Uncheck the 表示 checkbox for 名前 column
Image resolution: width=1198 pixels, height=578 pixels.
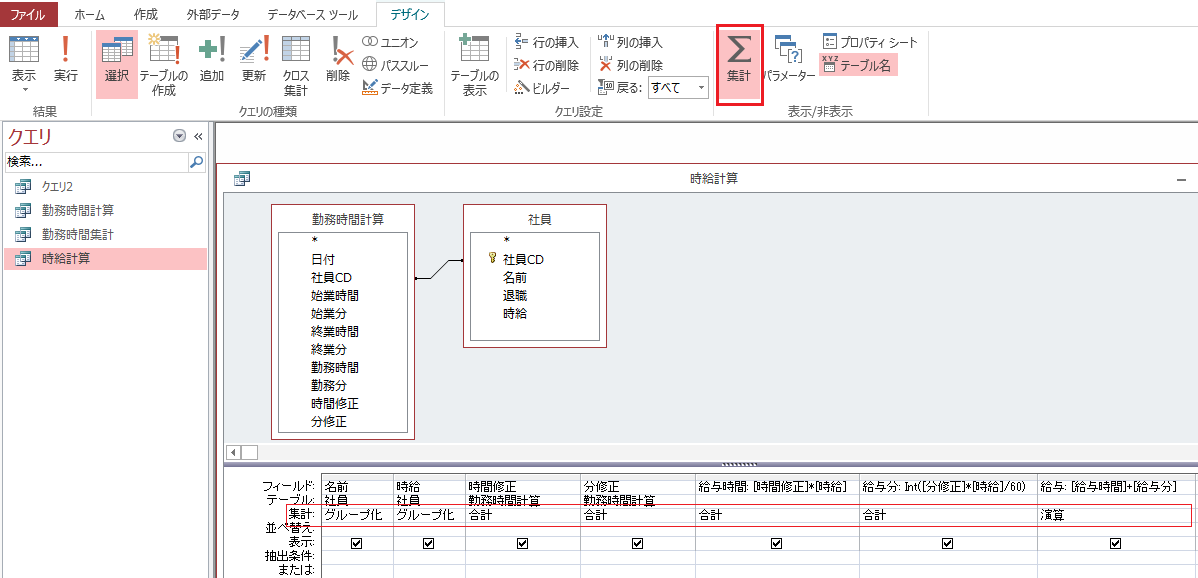click(x=357, y=543)
